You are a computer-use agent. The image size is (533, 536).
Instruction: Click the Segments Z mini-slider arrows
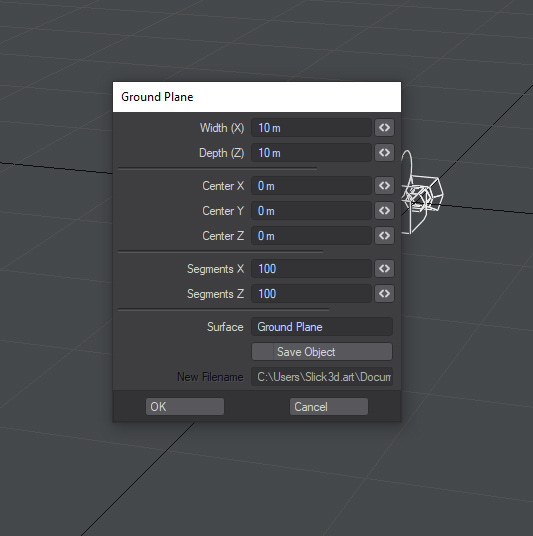384,293
